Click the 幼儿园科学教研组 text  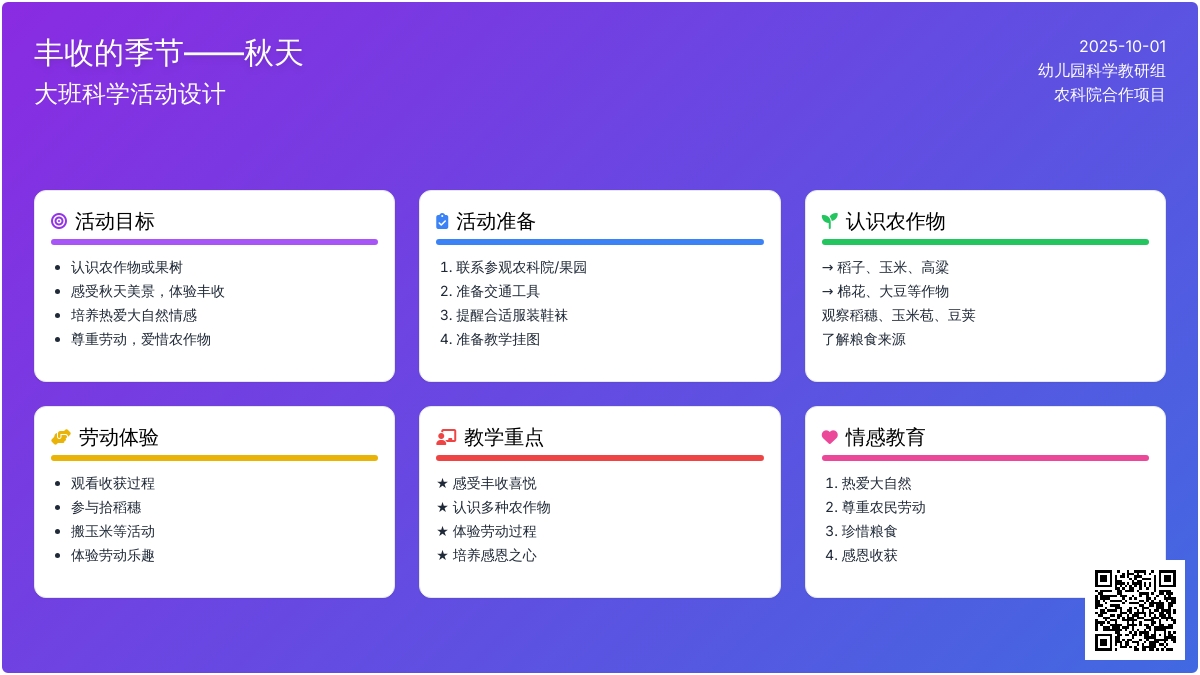point(1101,70)
